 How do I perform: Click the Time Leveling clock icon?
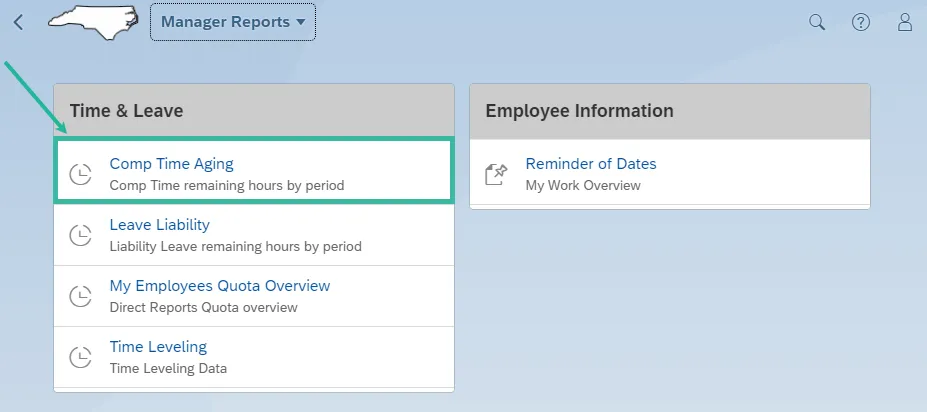[80, 357]
